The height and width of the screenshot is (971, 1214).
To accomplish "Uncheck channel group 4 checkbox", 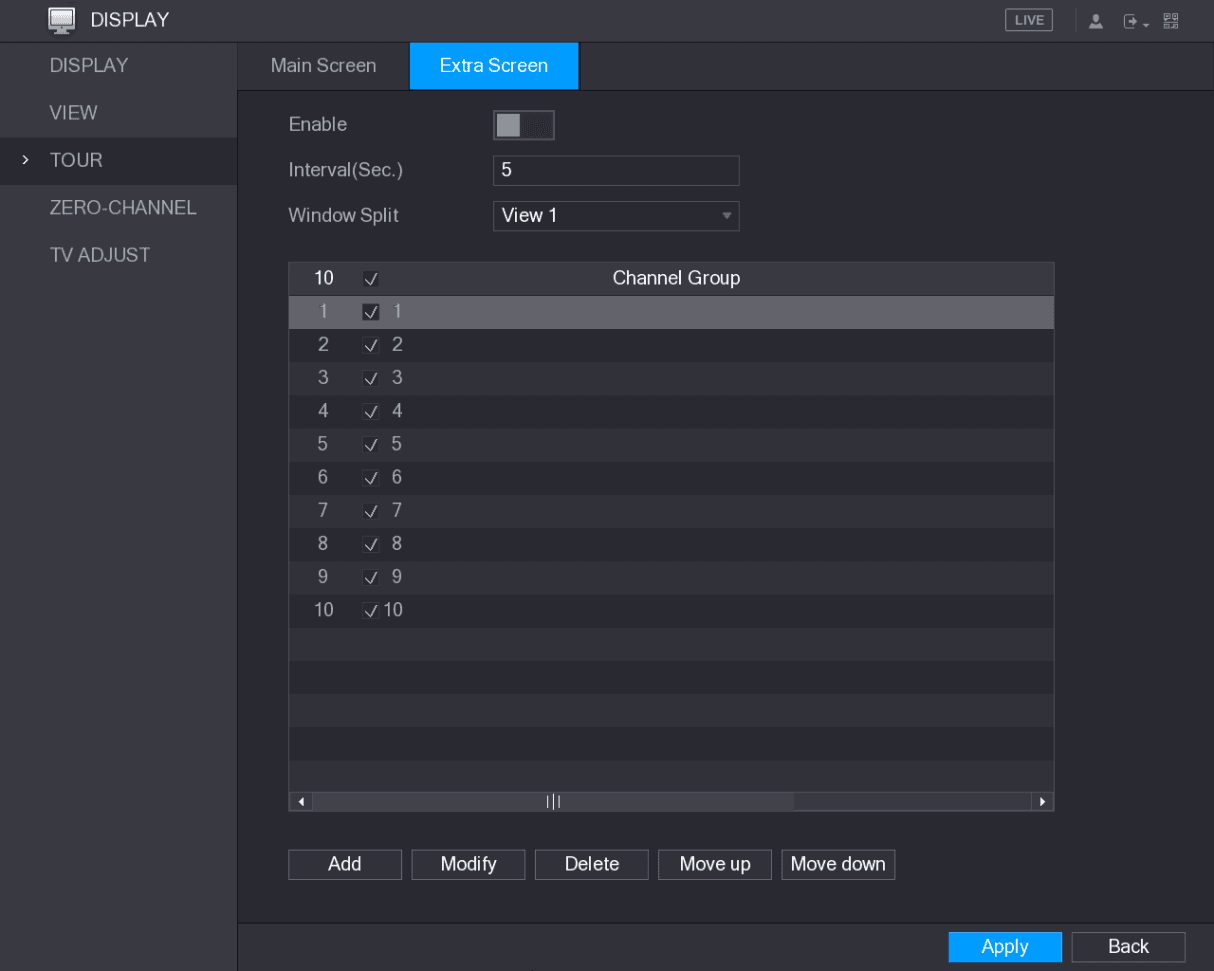I will coord(371,411).
